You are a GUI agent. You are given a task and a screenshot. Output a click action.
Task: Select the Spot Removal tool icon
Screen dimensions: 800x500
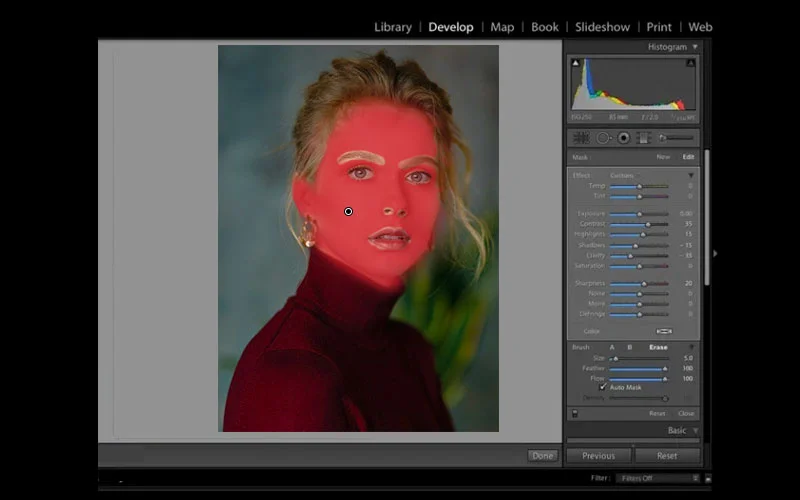pos(603,137)
